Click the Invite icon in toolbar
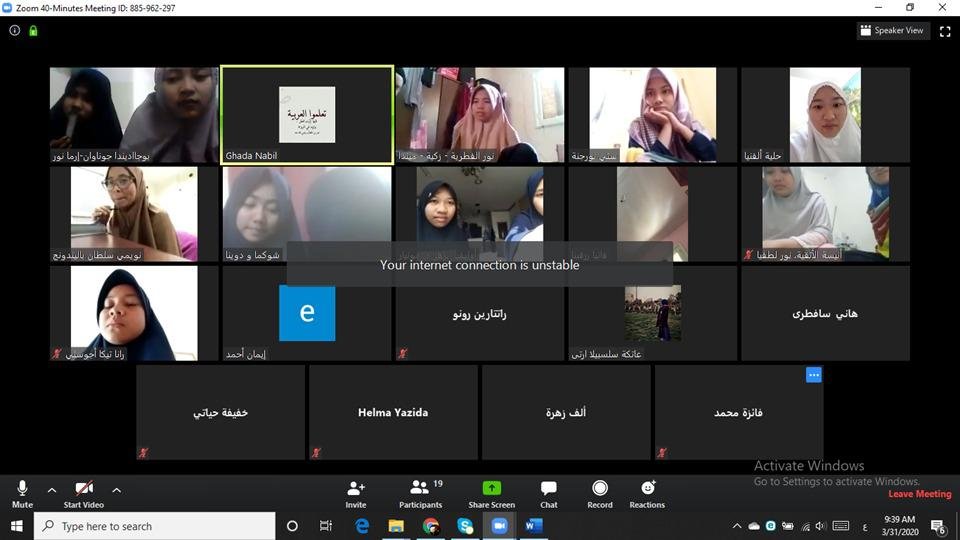This screenshot has height=540, width=960. coord(356,489)
